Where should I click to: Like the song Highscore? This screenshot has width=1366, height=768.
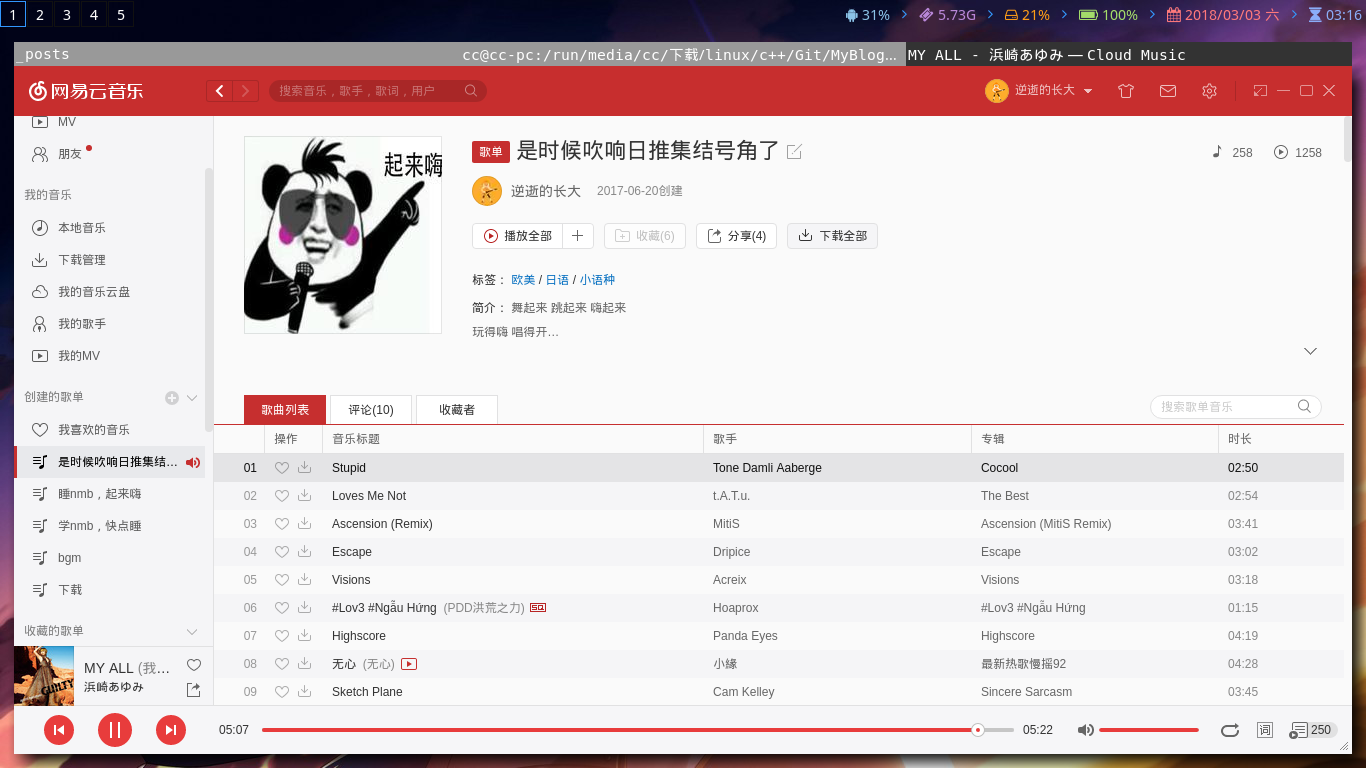coord(282,636)
